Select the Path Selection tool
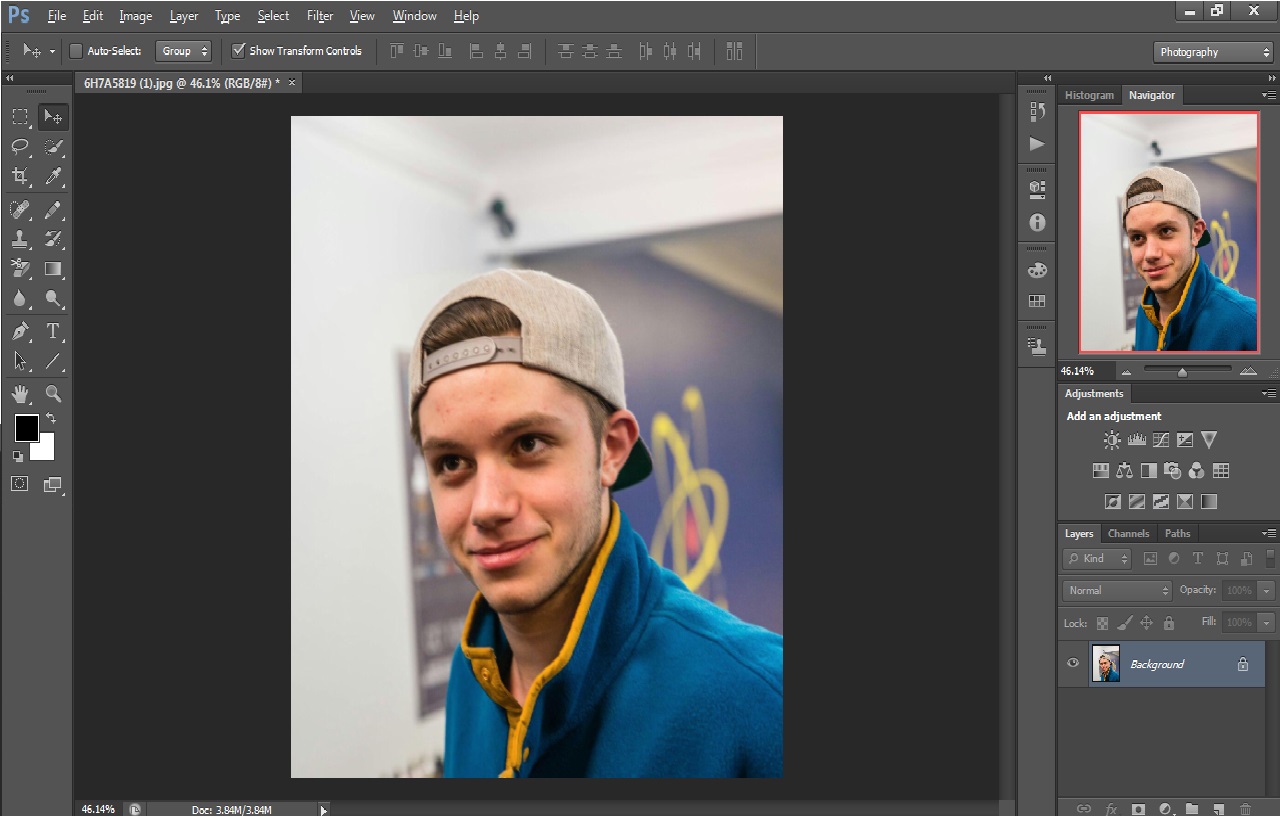The image size is (1280, 816). pos(20,361)
